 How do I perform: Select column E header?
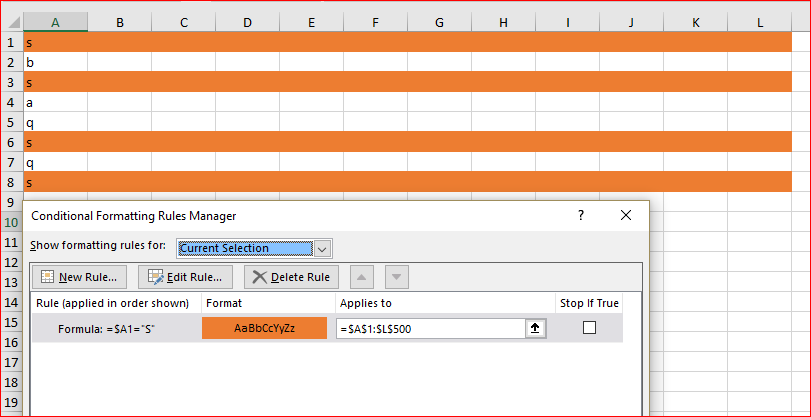click(311, 22)
